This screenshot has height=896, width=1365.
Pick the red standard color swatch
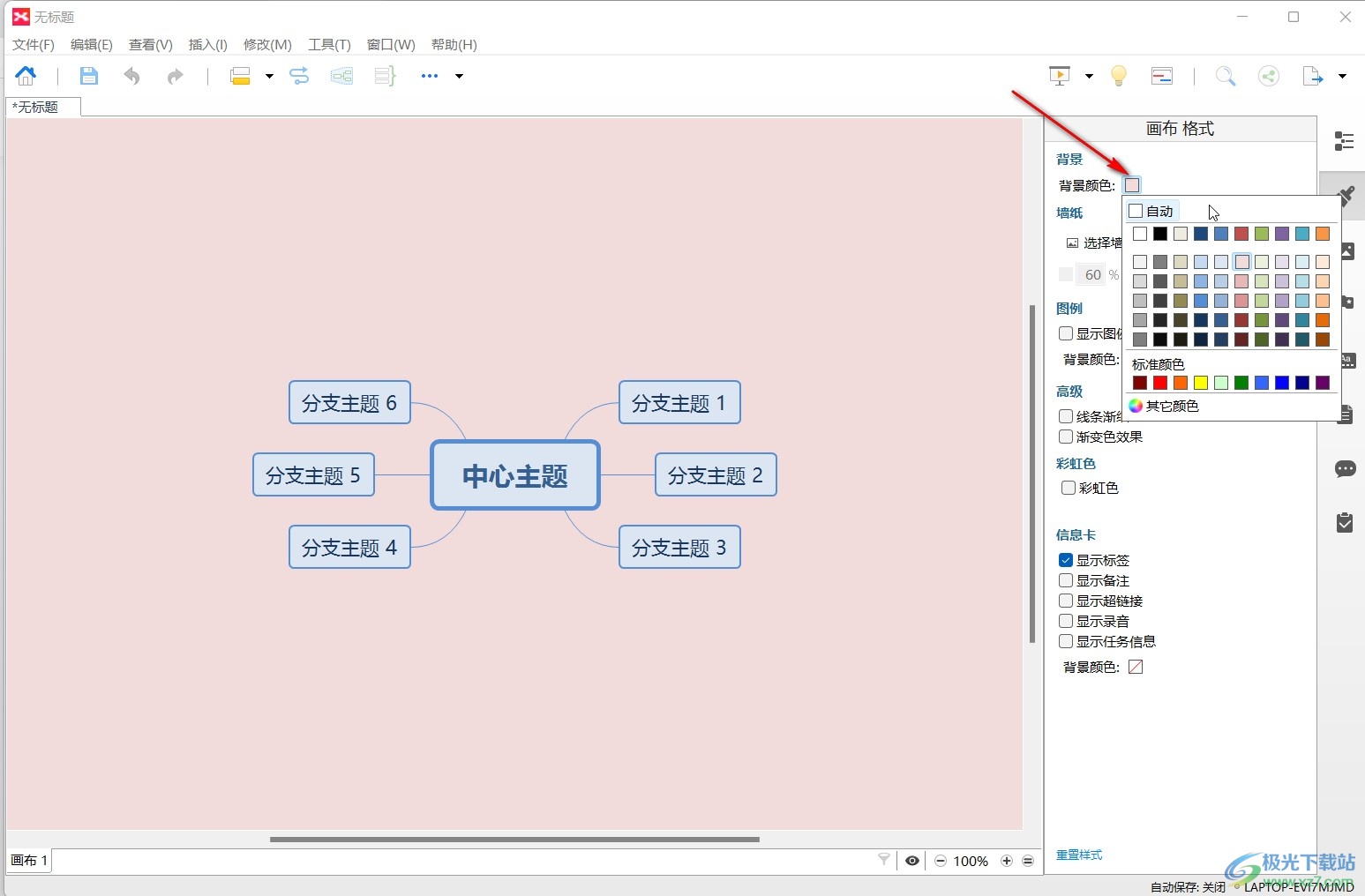point(1160,383)
